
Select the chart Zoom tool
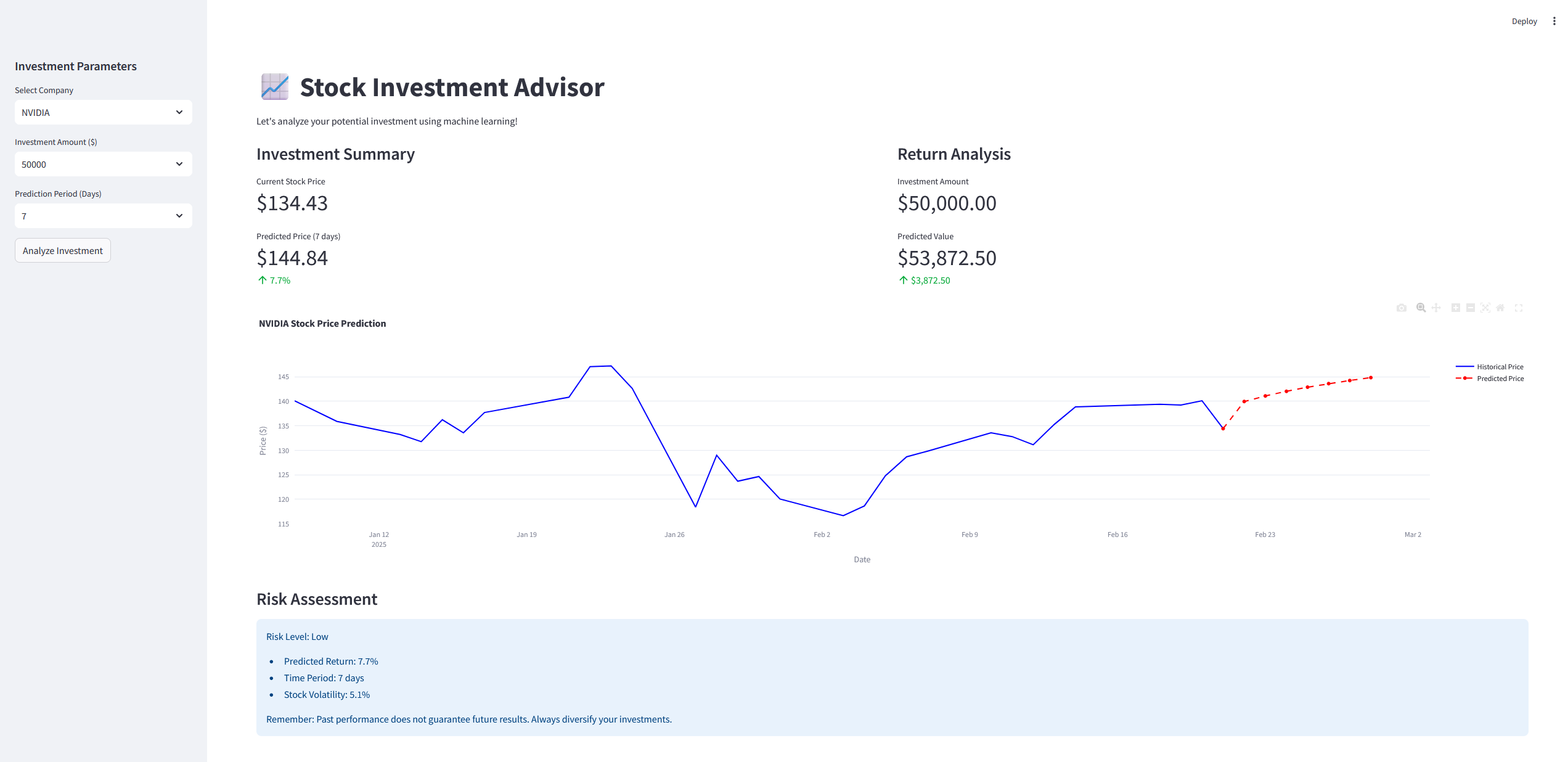click(1421, 308)
